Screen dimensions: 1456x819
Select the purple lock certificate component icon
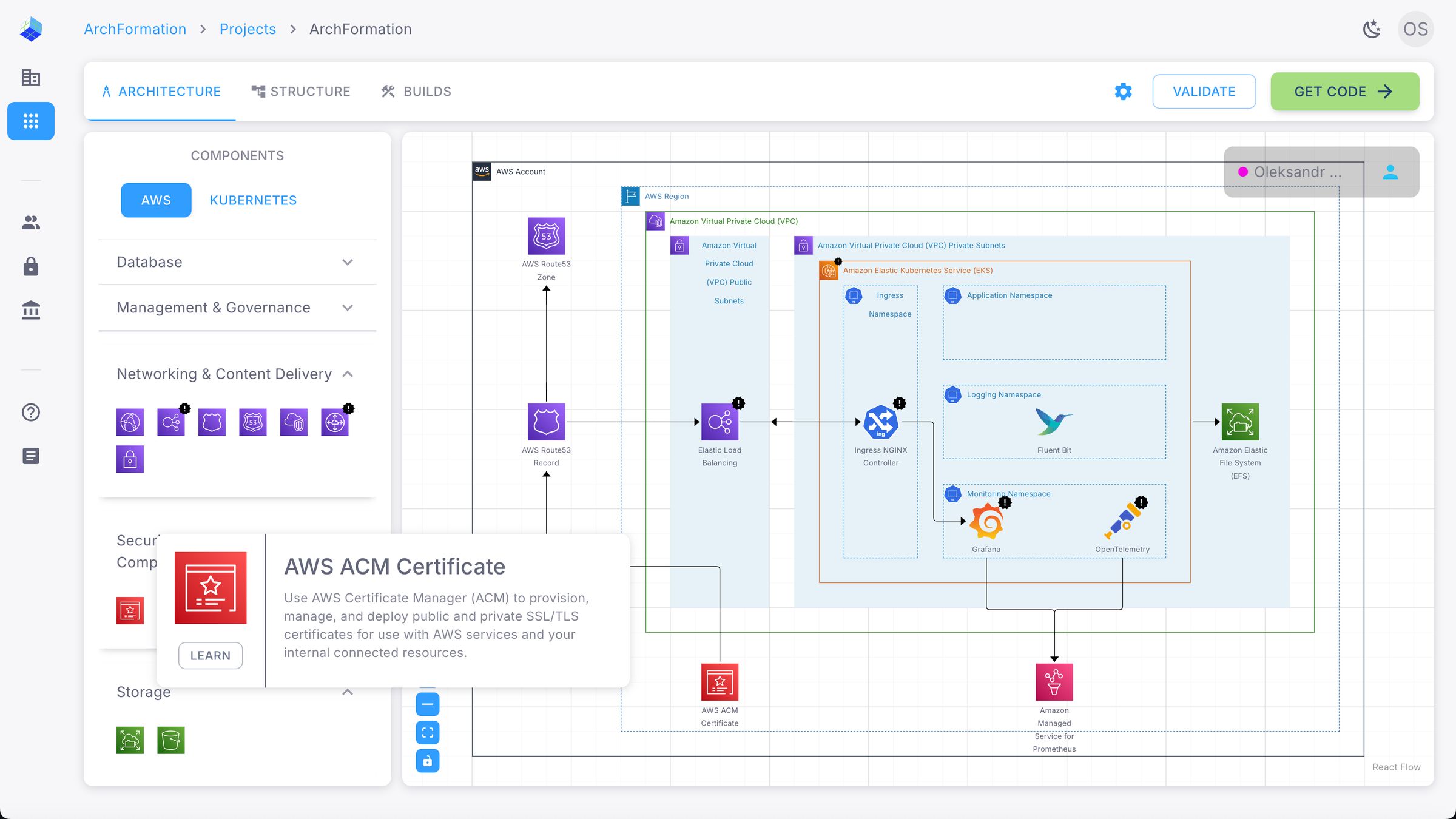(130, 459)
